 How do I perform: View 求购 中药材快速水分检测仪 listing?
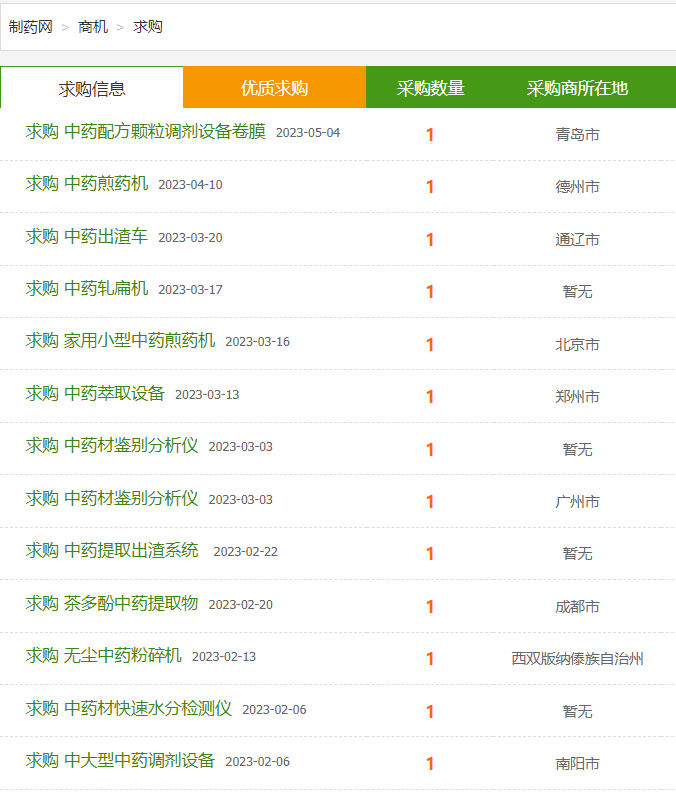(x=129, y=709)
